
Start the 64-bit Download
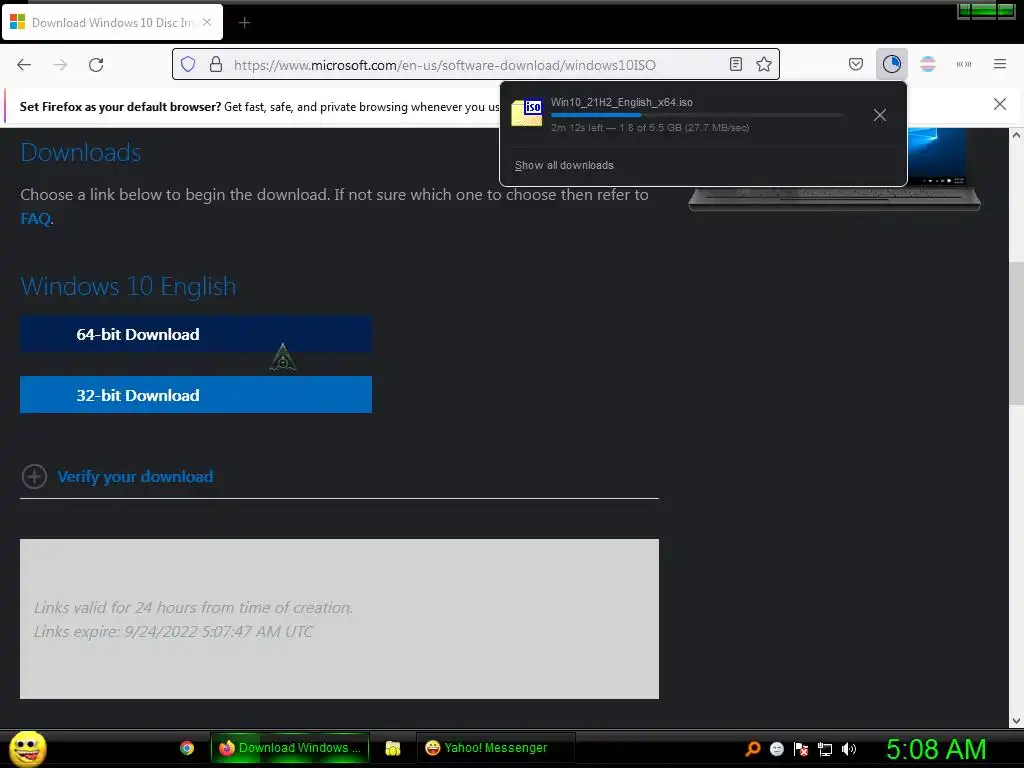[196, 334]
